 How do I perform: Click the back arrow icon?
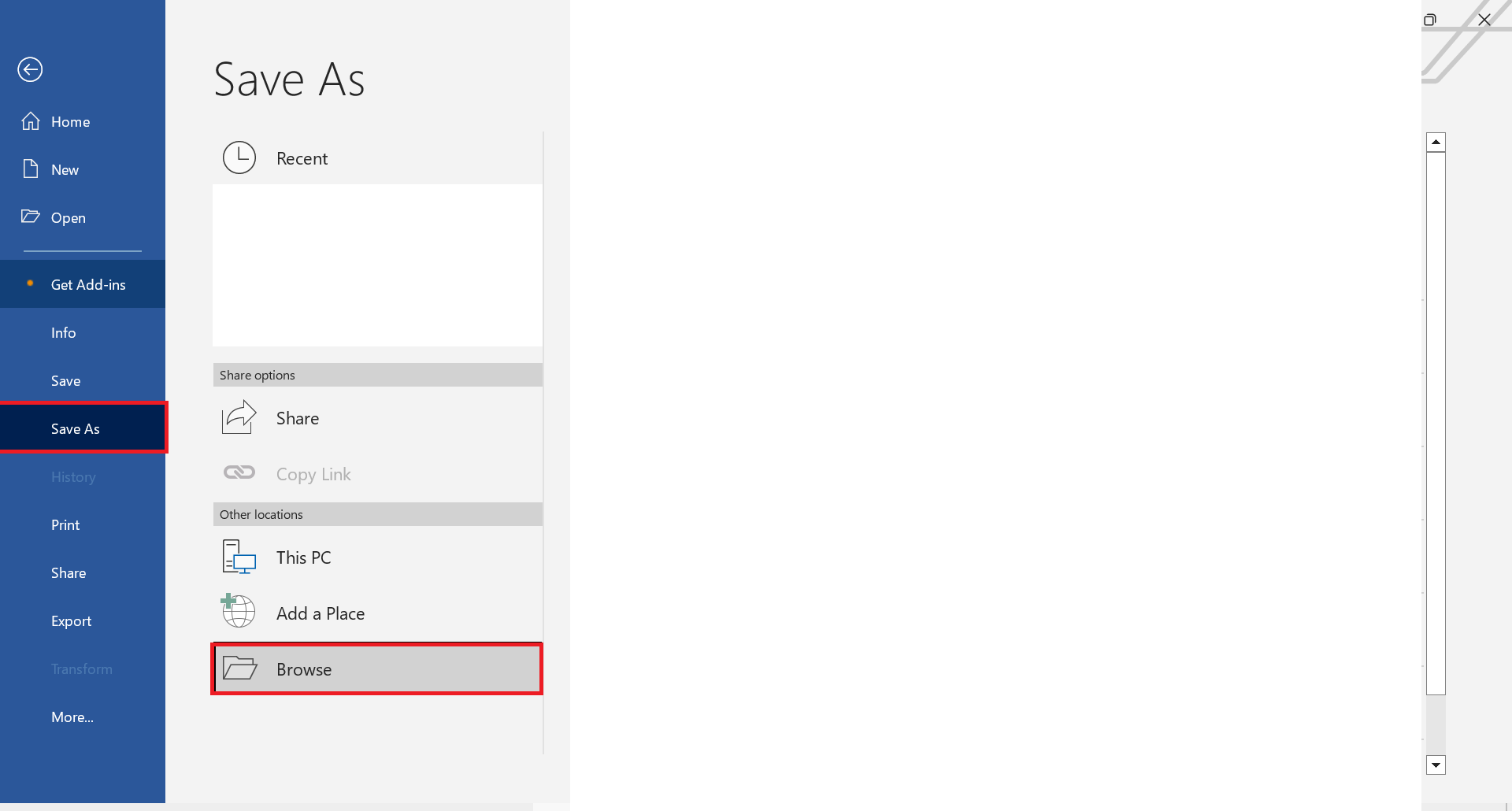[30, 69]
